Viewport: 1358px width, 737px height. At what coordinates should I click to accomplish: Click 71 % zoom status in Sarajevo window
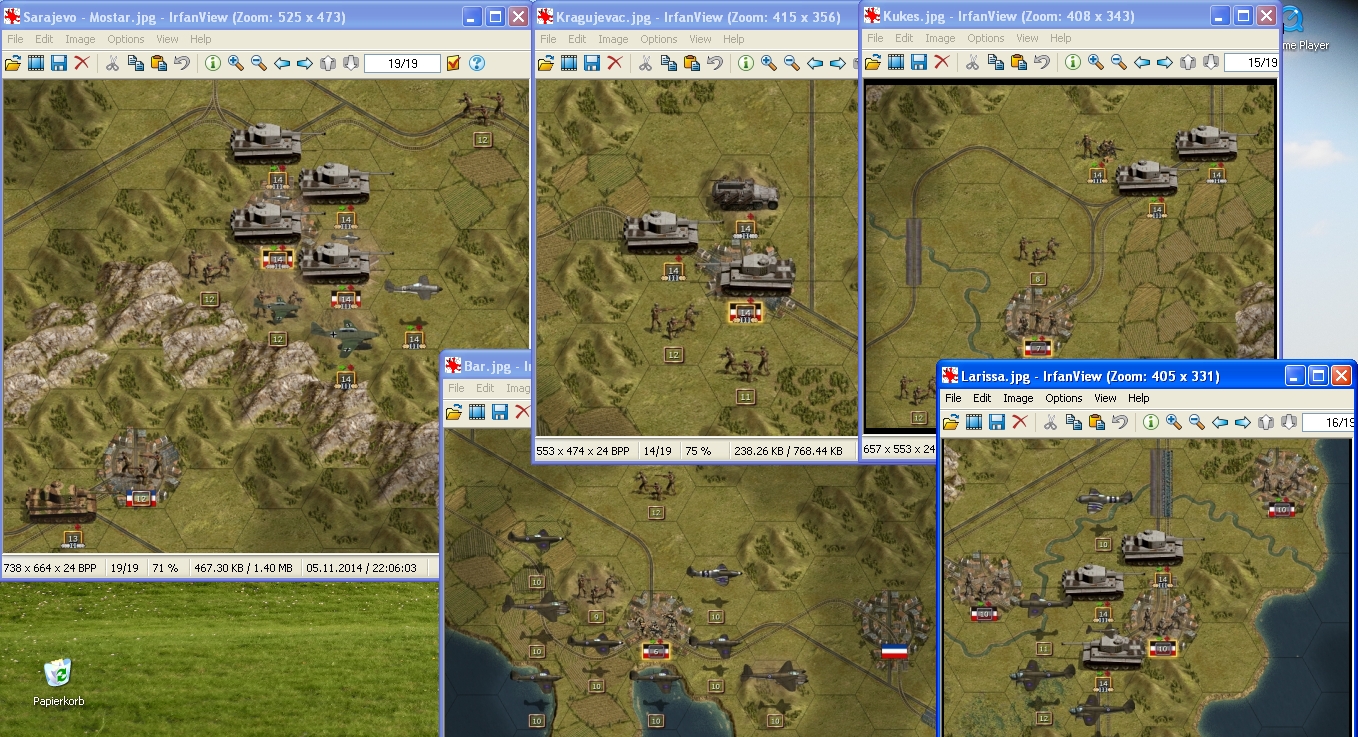pyautogui.click(x=165, y=568)
